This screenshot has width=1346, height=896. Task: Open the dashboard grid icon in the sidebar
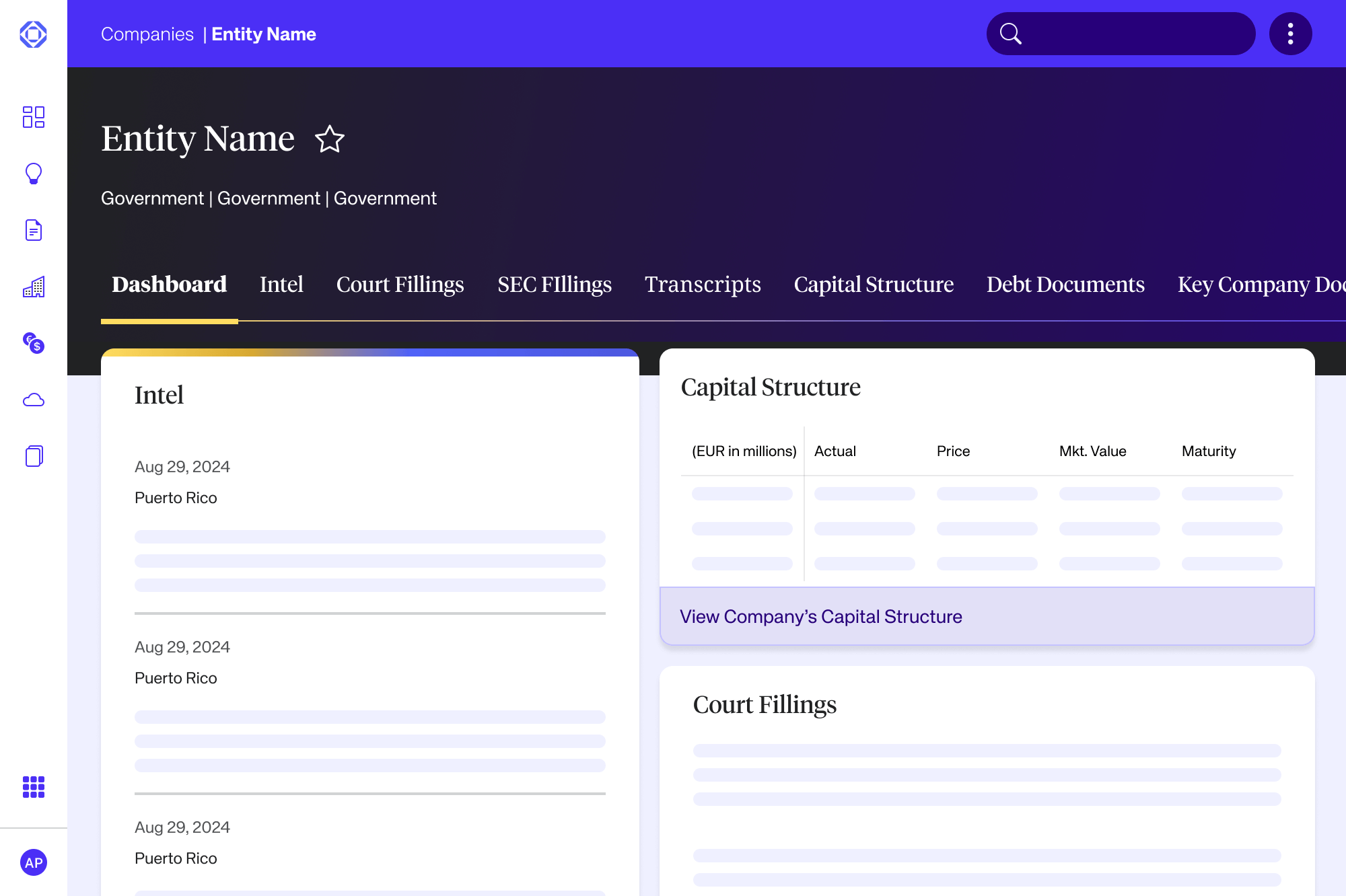point(33,117)
